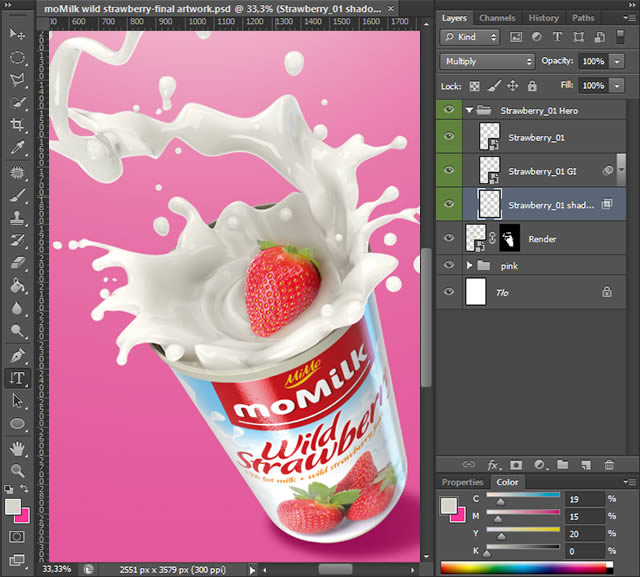Delete the selected layer via trash icon
640x577 pixels.
(x=609, y=464)
